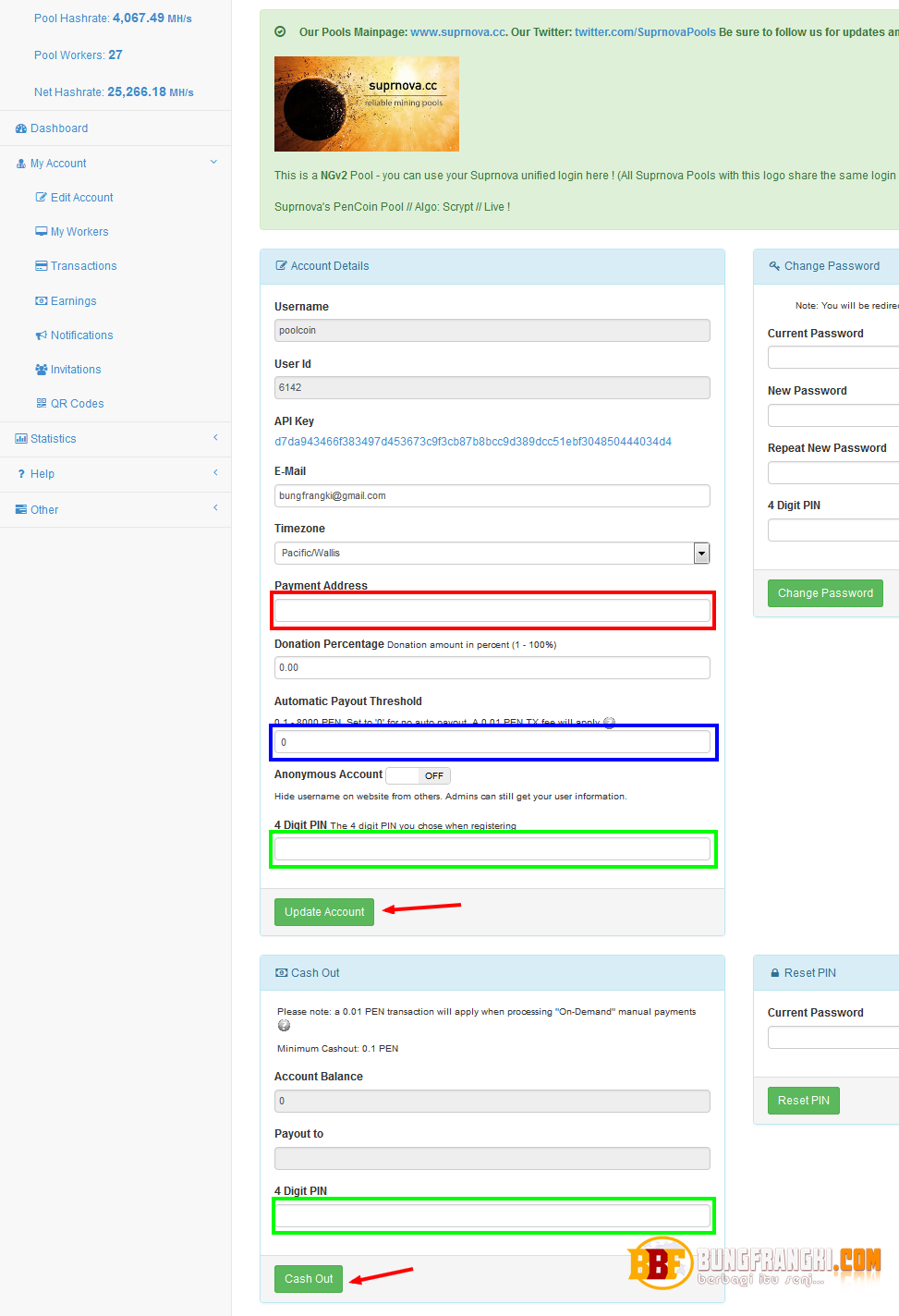Open the Earnings page
The image size is (899, 1316).
click(x=74, y=301)
